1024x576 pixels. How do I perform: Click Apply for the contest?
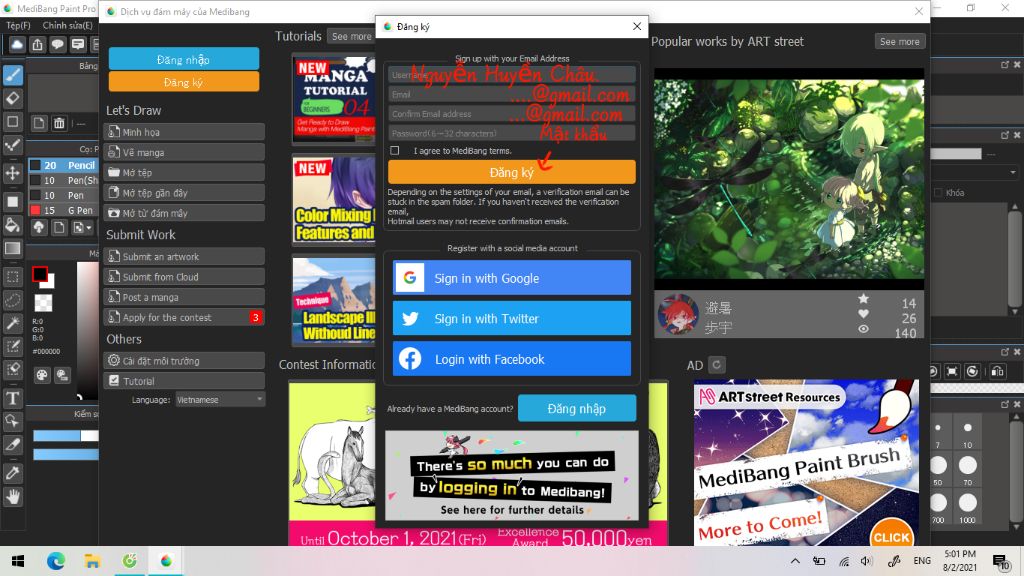(185, 317)
